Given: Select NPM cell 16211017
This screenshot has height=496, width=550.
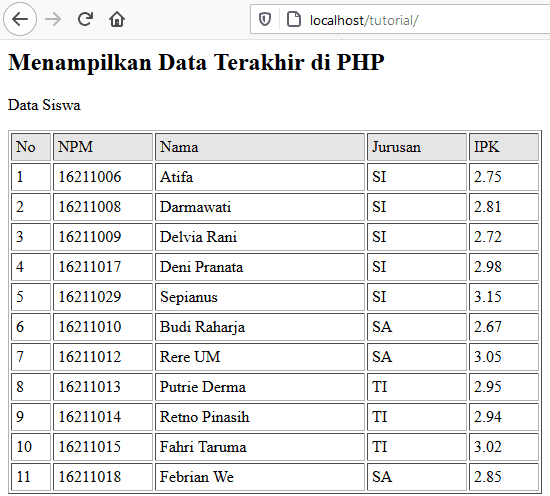Looking at the screenshot, I should [103, 267].
